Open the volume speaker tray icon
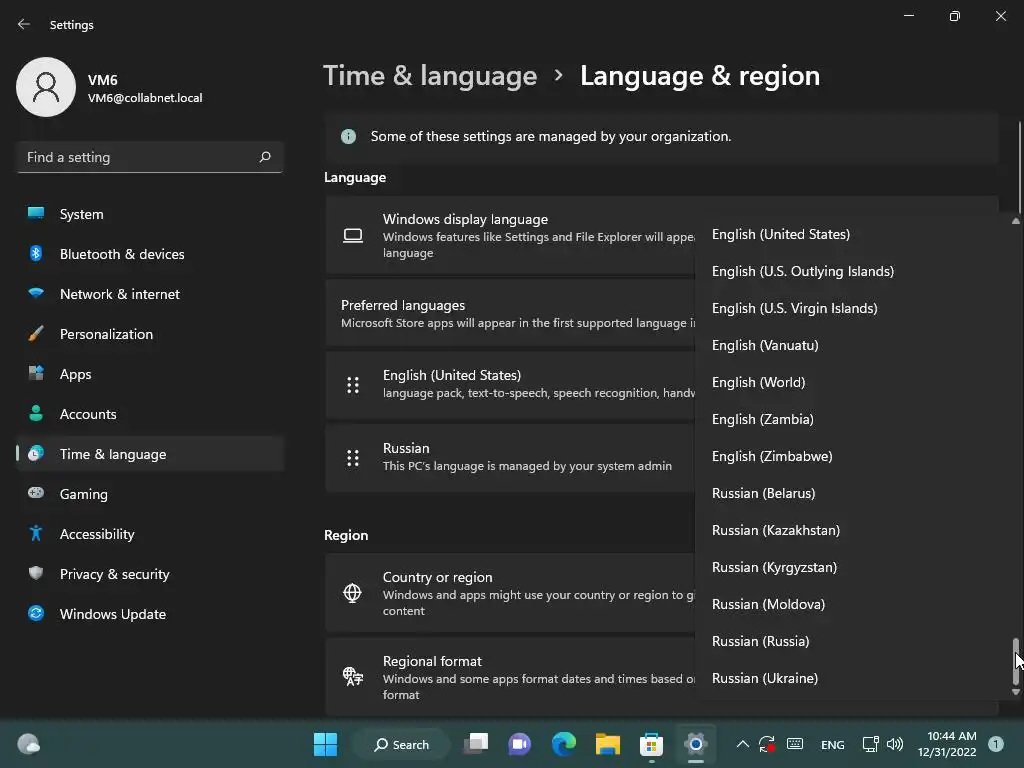Viewport: 1024px width, 768px height. [895, 744]
